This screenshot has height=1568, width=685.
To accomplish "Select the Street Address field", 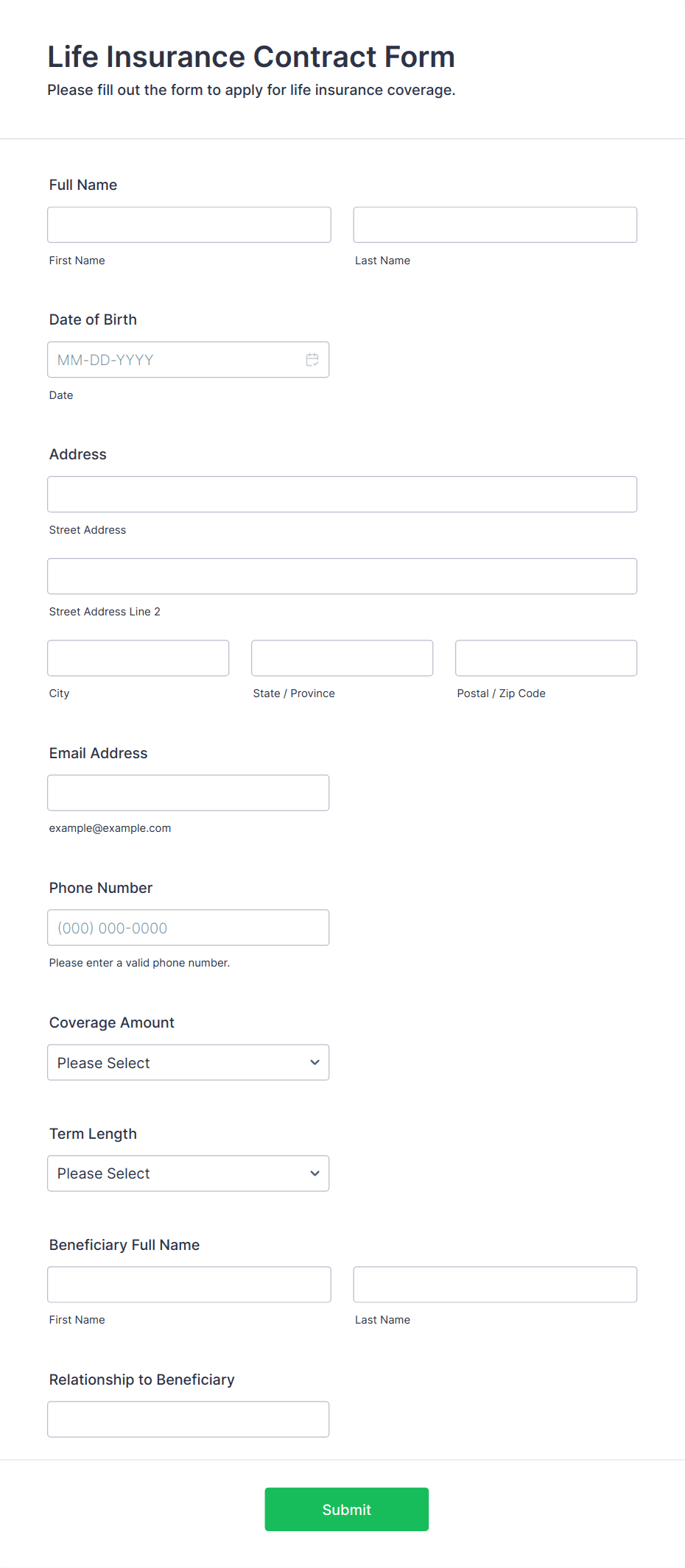I will pyautogui.click(x=342, y=494).
